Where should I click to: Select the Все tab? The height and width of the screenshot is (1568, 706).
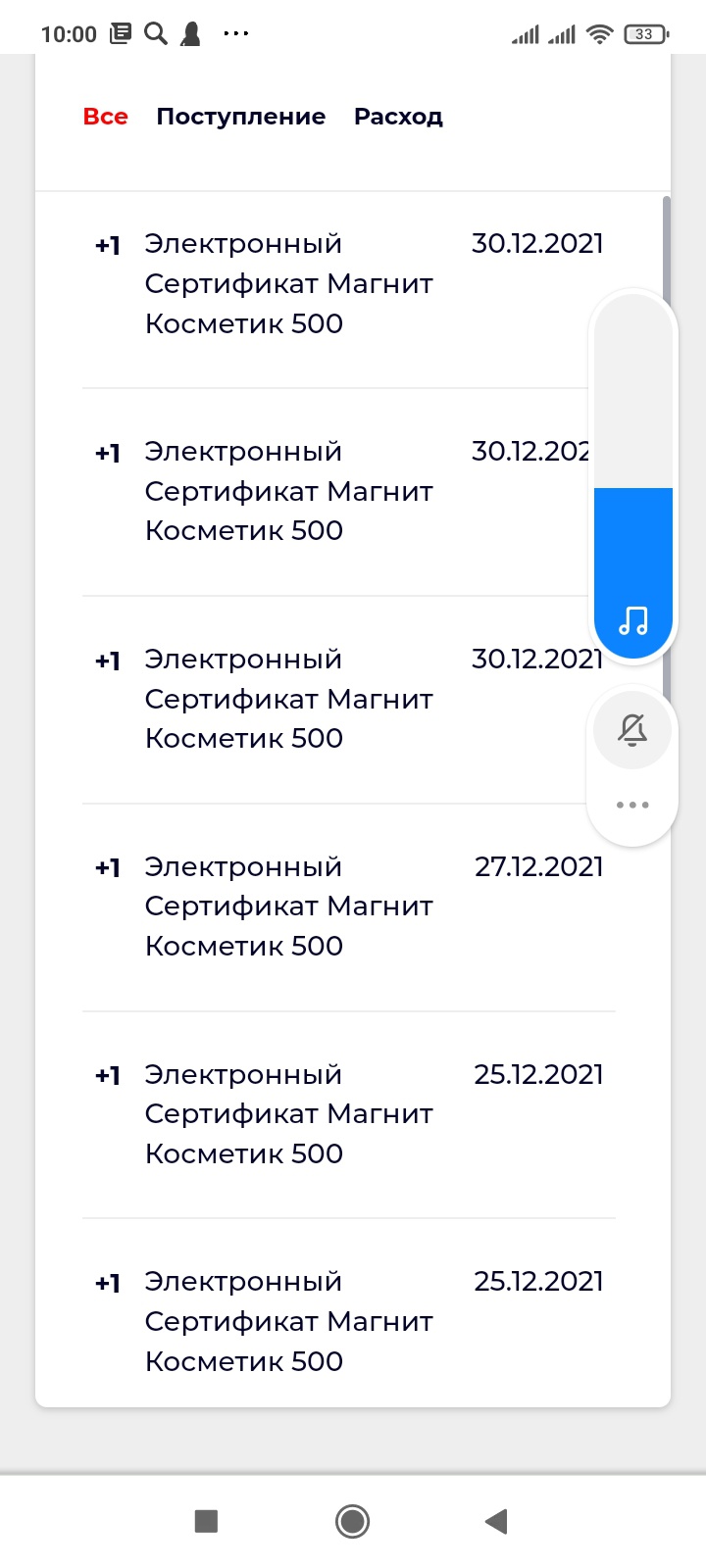tap(106, 117)
